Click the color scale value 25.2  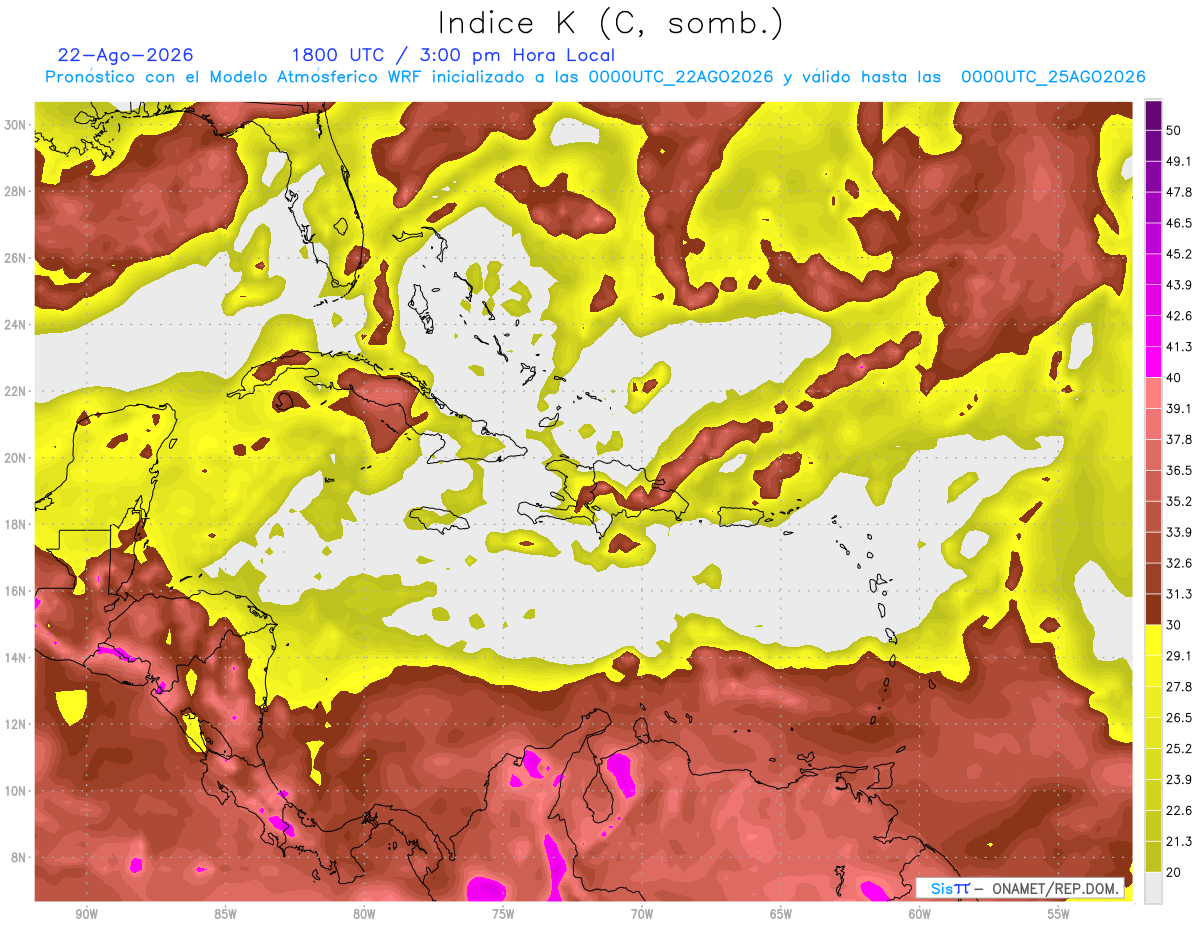click(1179, 748)
